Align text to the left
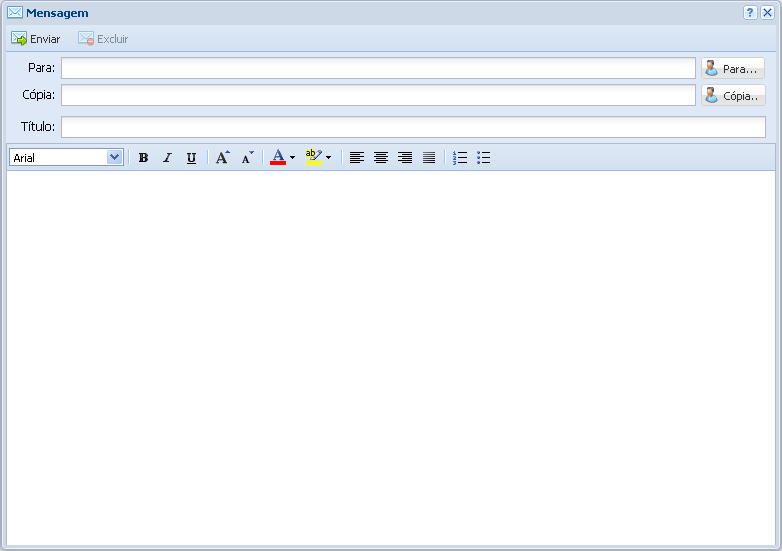 pyautogui.click(x=356, y=158)
